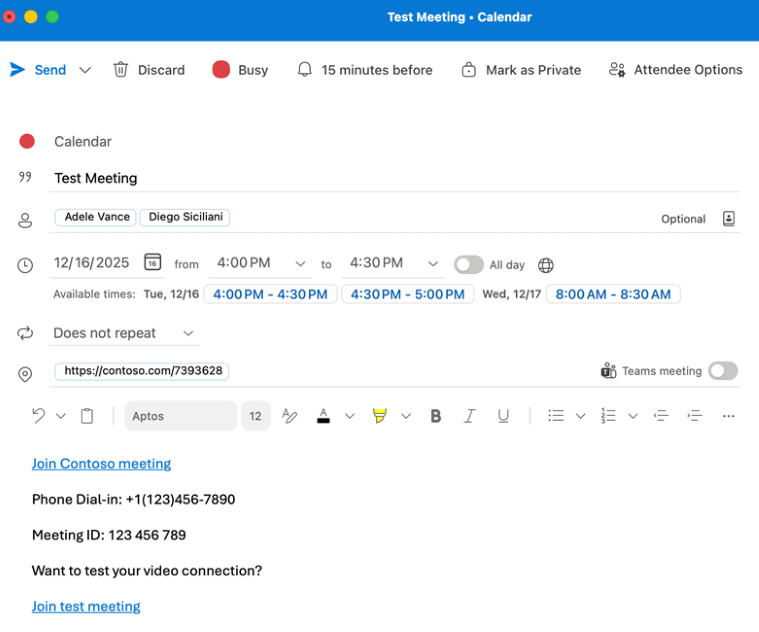
Task: Click the 12/16/2025 date field
Action: pos(91,263)
